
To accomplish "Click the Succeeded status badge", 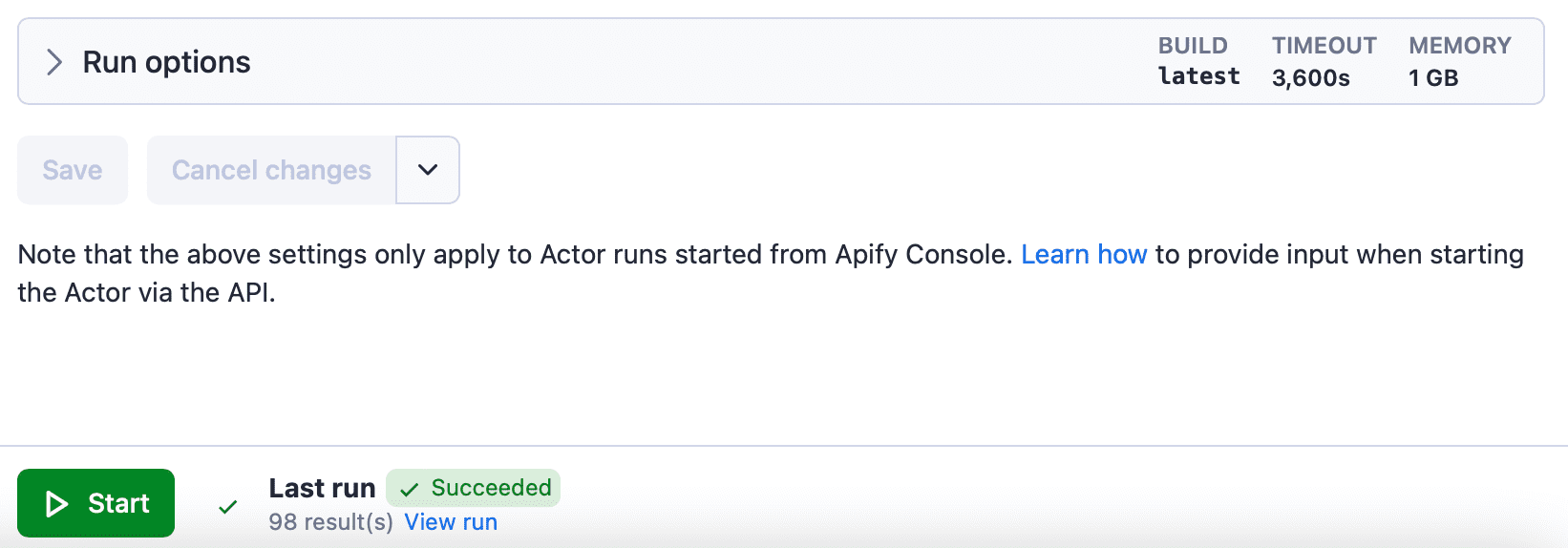I will (474, 488).
